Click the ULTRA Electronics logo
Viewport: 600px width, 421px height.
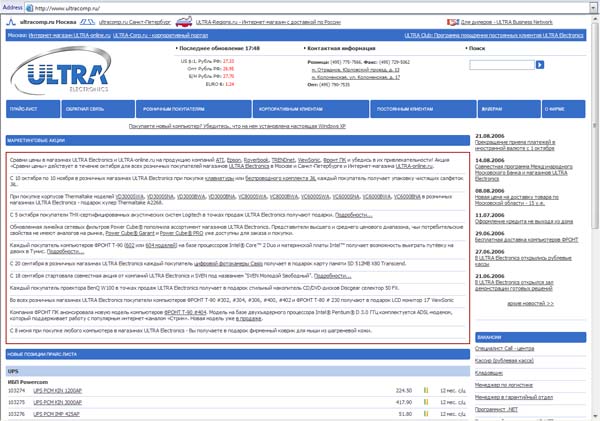pos(62,70)
